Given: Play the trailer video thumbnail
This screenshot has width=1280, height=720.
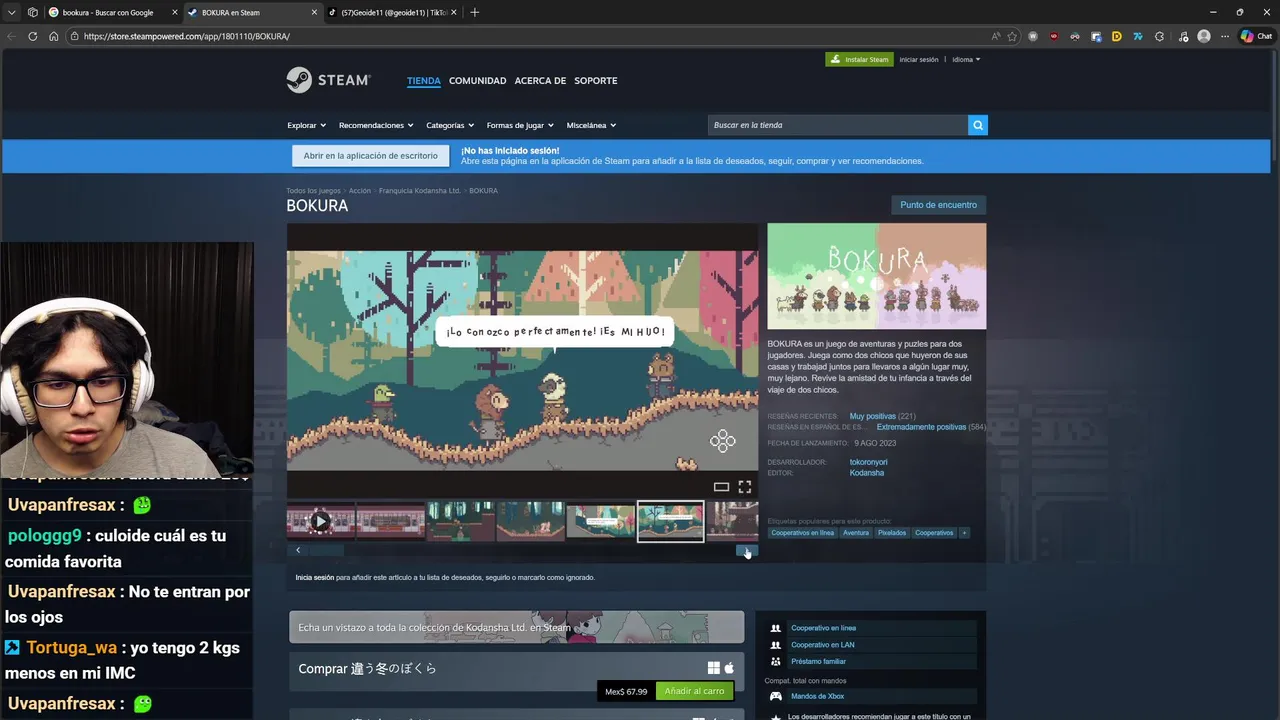Looking at the screenshot, I should coord(320,521).
